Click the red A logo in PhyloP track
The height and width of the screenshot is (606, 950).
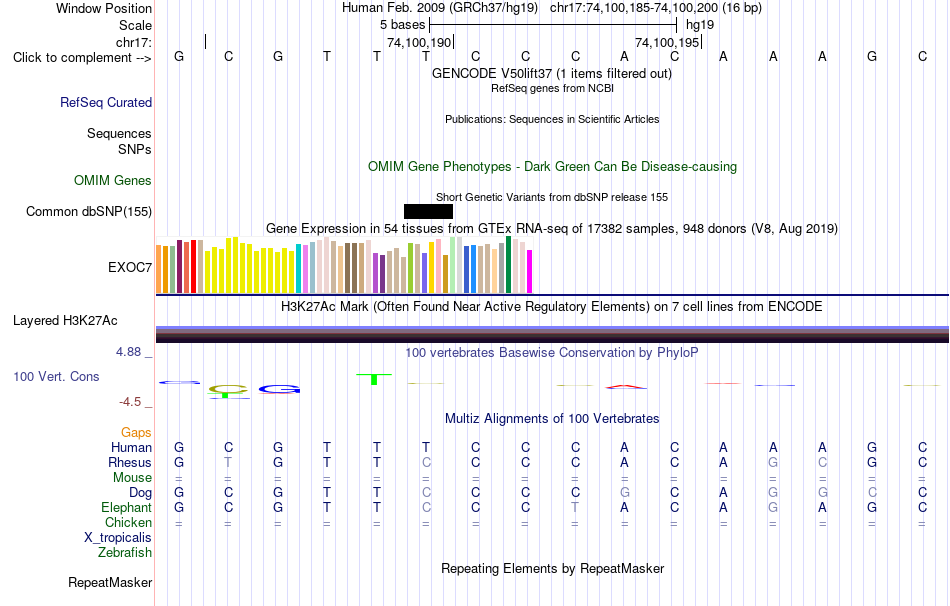[625, 387]
